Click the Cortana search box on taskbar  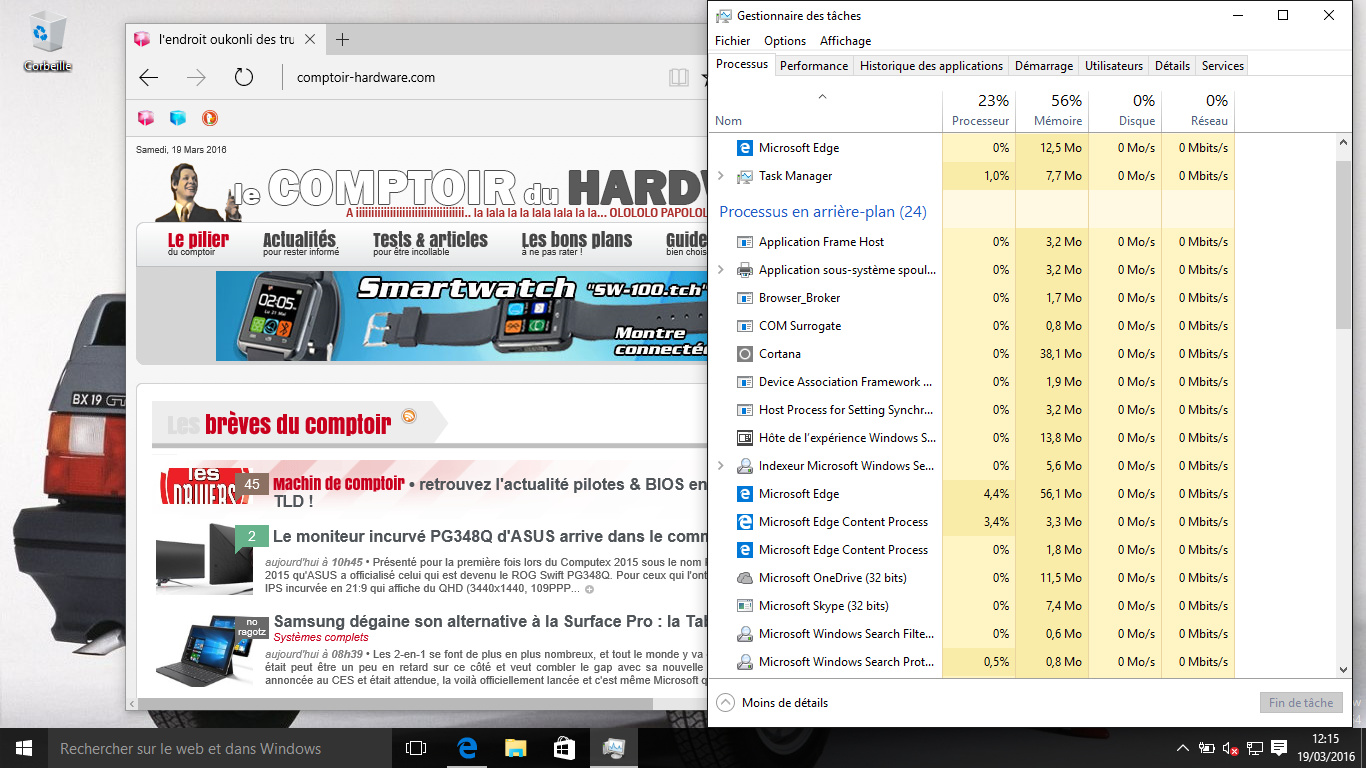[190, 748]
